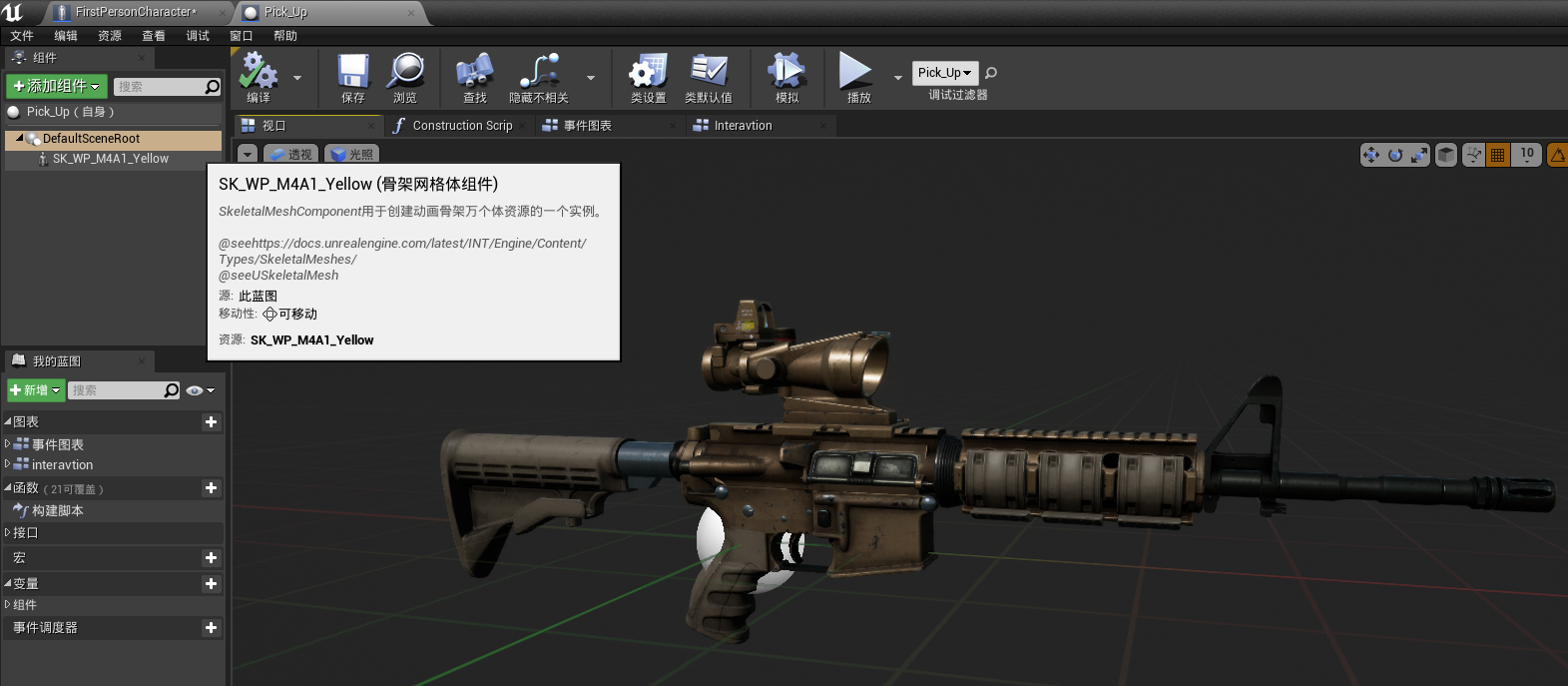This screenshot has height=686, width=1568.
Task: Open compile options dropdown arrow
Action: point(297,77)
